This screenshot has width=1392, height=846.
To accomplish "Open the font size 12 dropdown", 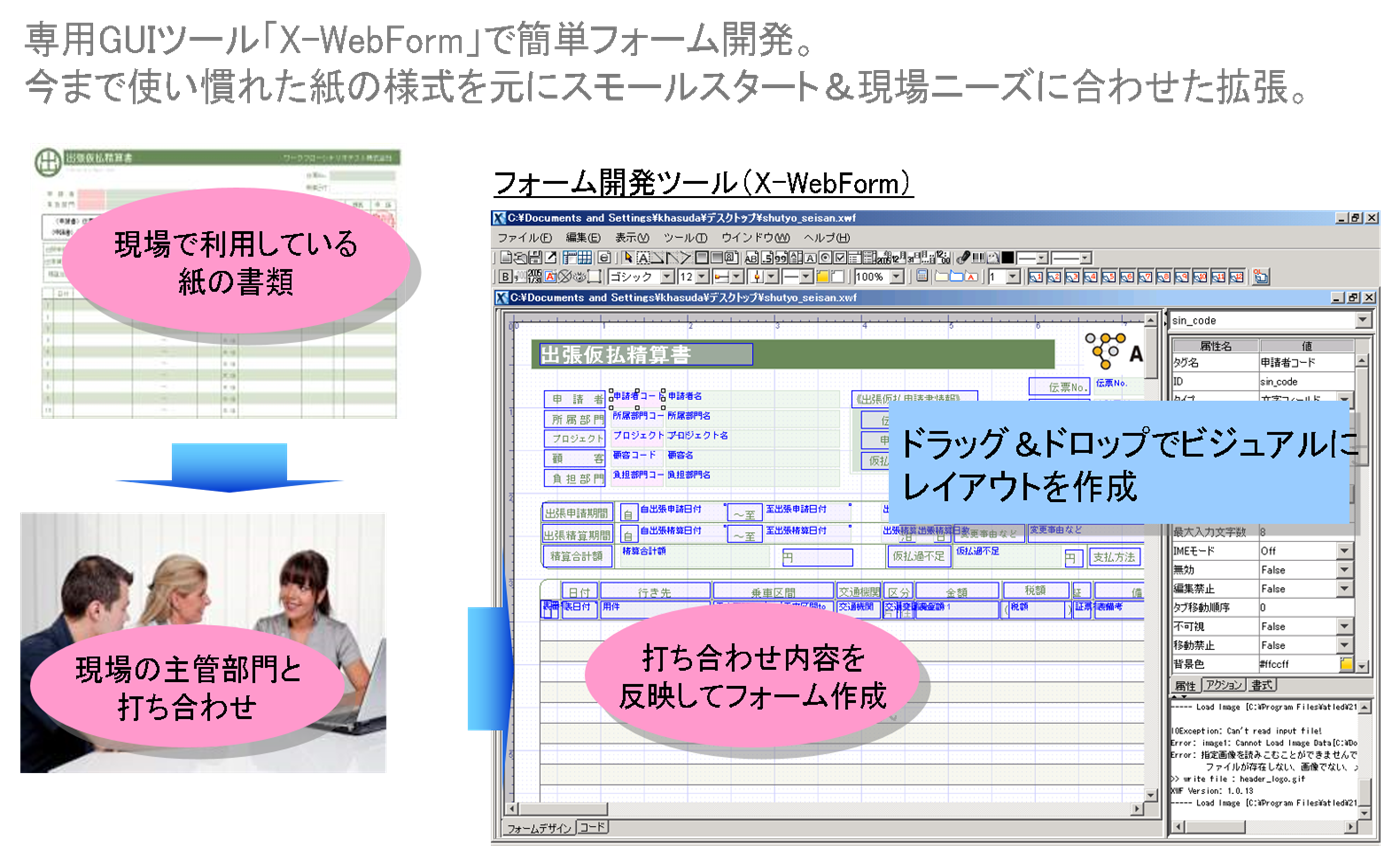I will coord(702,277).
